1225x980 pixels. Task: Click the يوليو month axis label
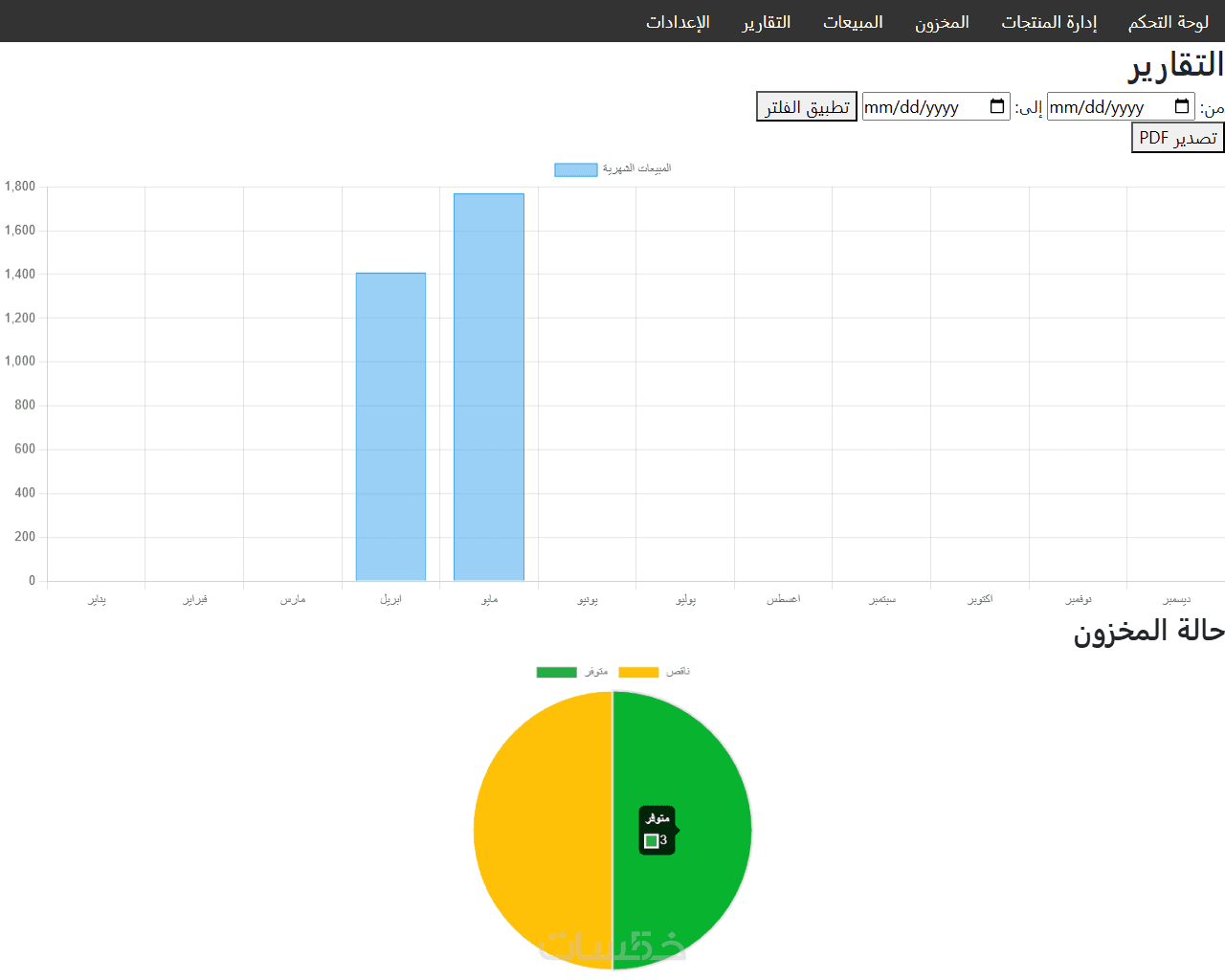pos(685,599)
